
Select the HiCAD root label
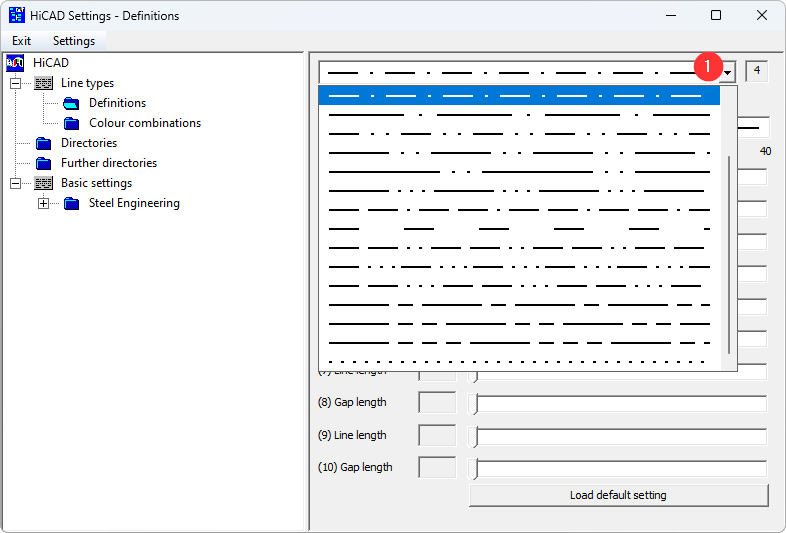click(x=51, y=63)
